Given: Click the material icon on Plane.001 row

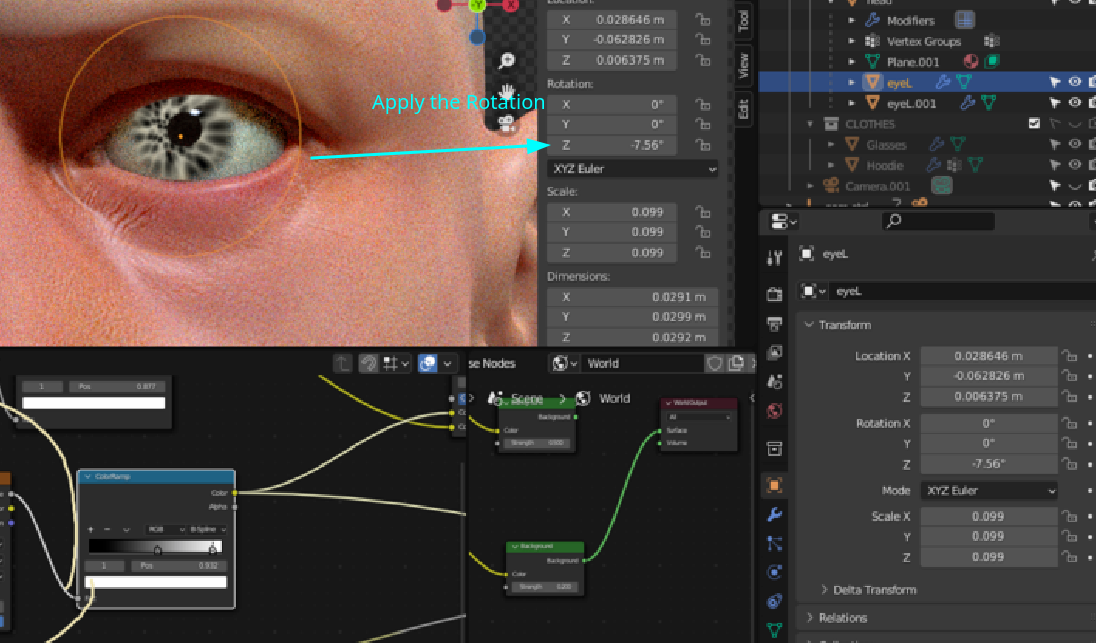Looking at the screenshot, I should point(971,62).
